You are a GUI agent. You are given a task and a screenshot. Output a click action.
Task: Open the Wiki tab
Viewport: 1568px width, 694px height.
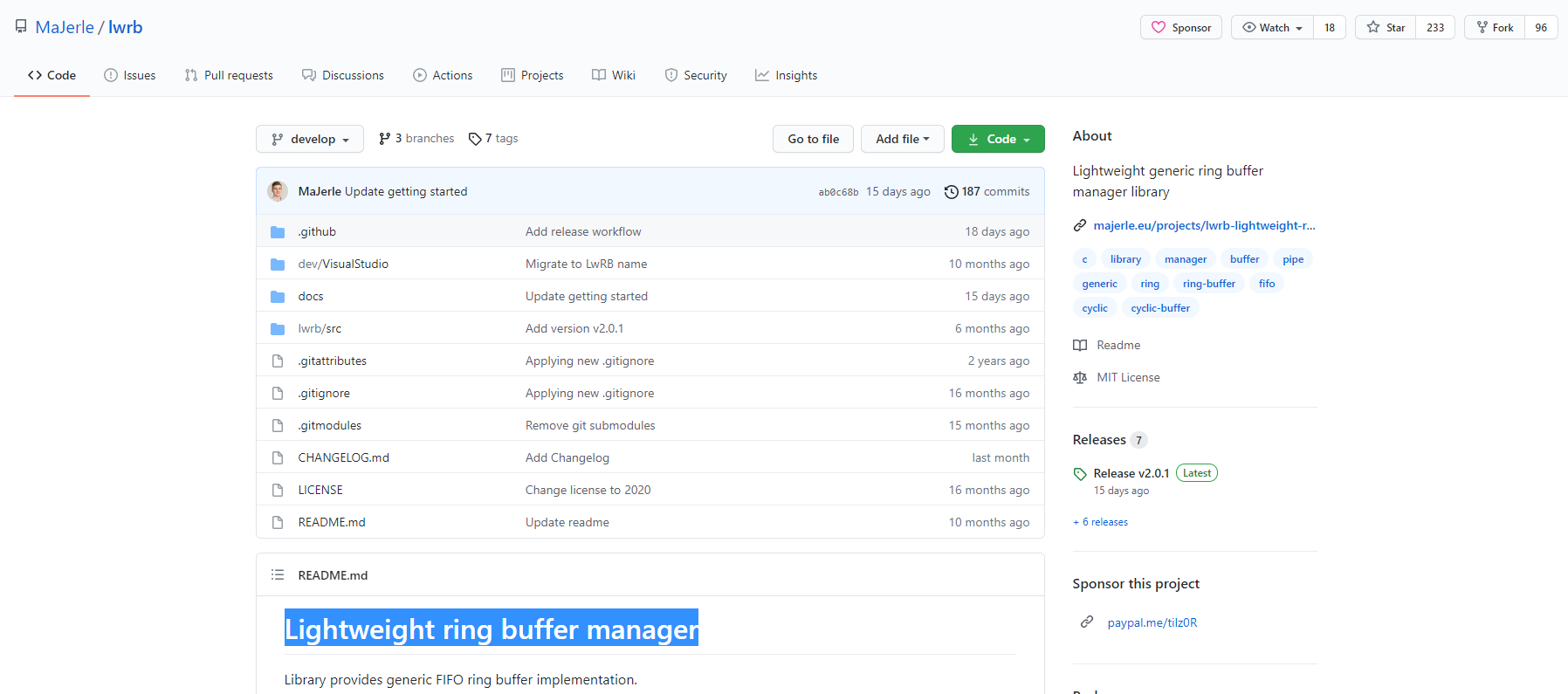(613, 75)
